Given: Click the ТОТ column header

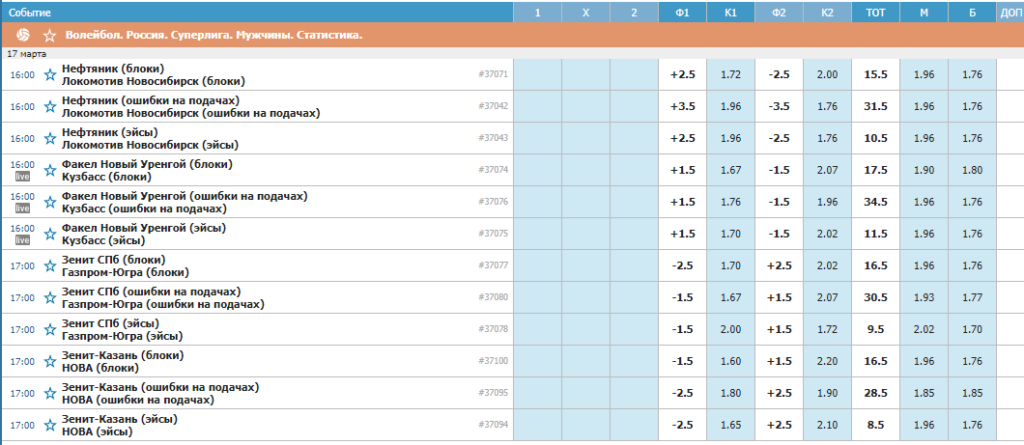Looking at the screenshot, I should 876,12.
